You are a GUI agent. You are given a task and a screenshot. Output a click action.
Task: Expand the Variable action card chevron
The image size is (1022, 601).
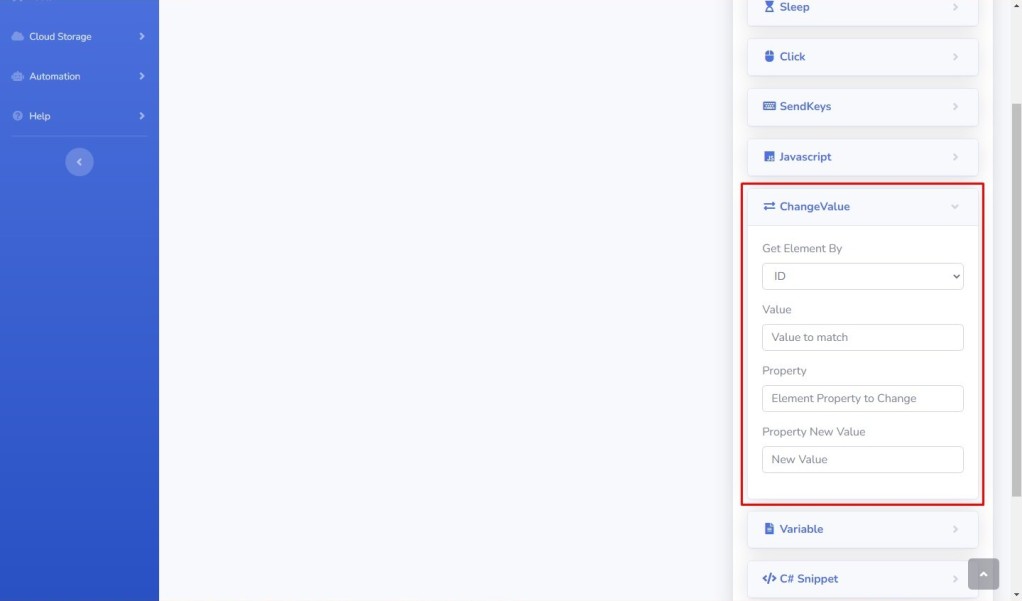pyautogui.click(x=955, y=529)
